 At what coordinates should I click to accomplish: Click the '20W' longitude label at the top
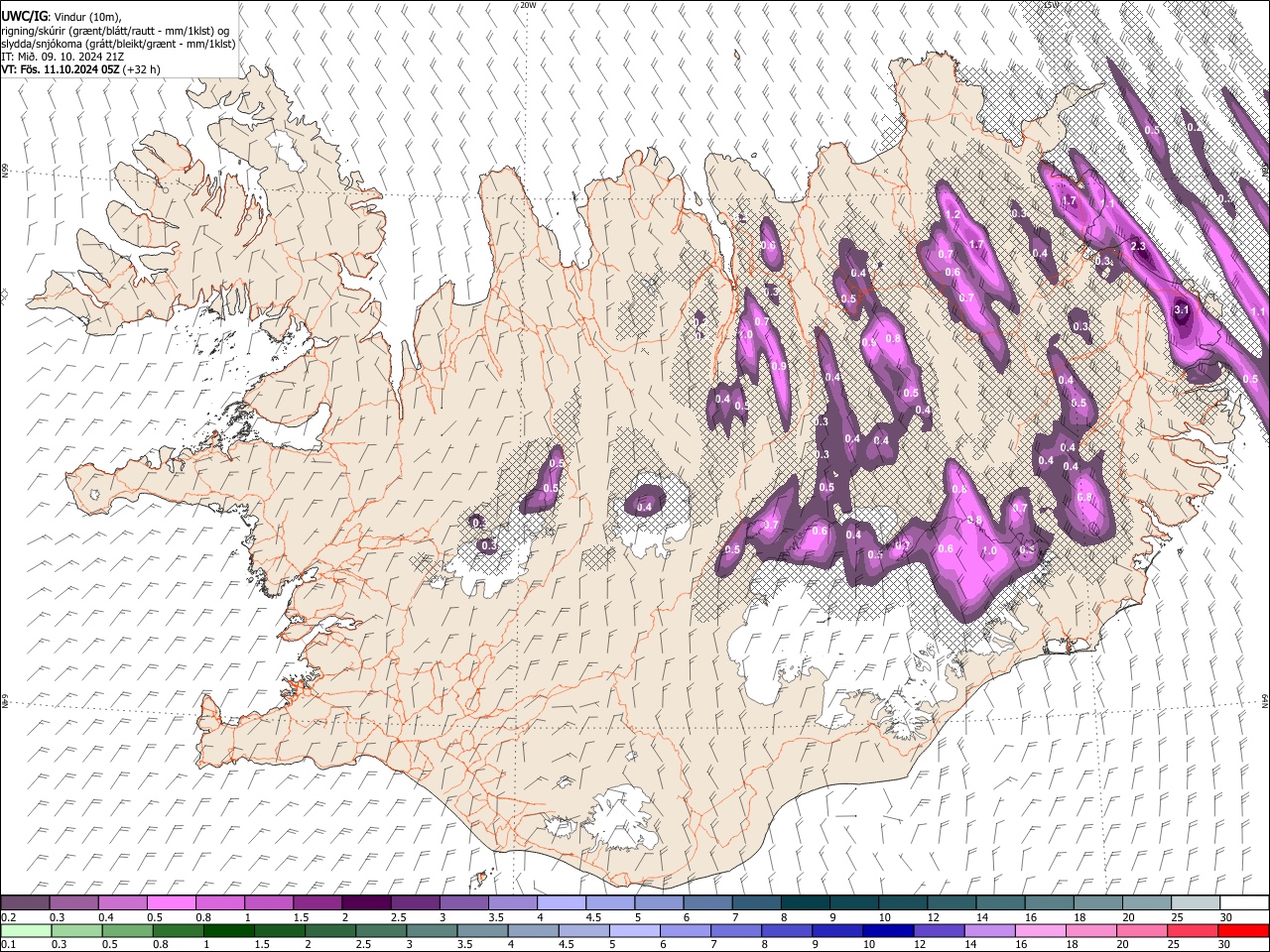coord(529,5)
